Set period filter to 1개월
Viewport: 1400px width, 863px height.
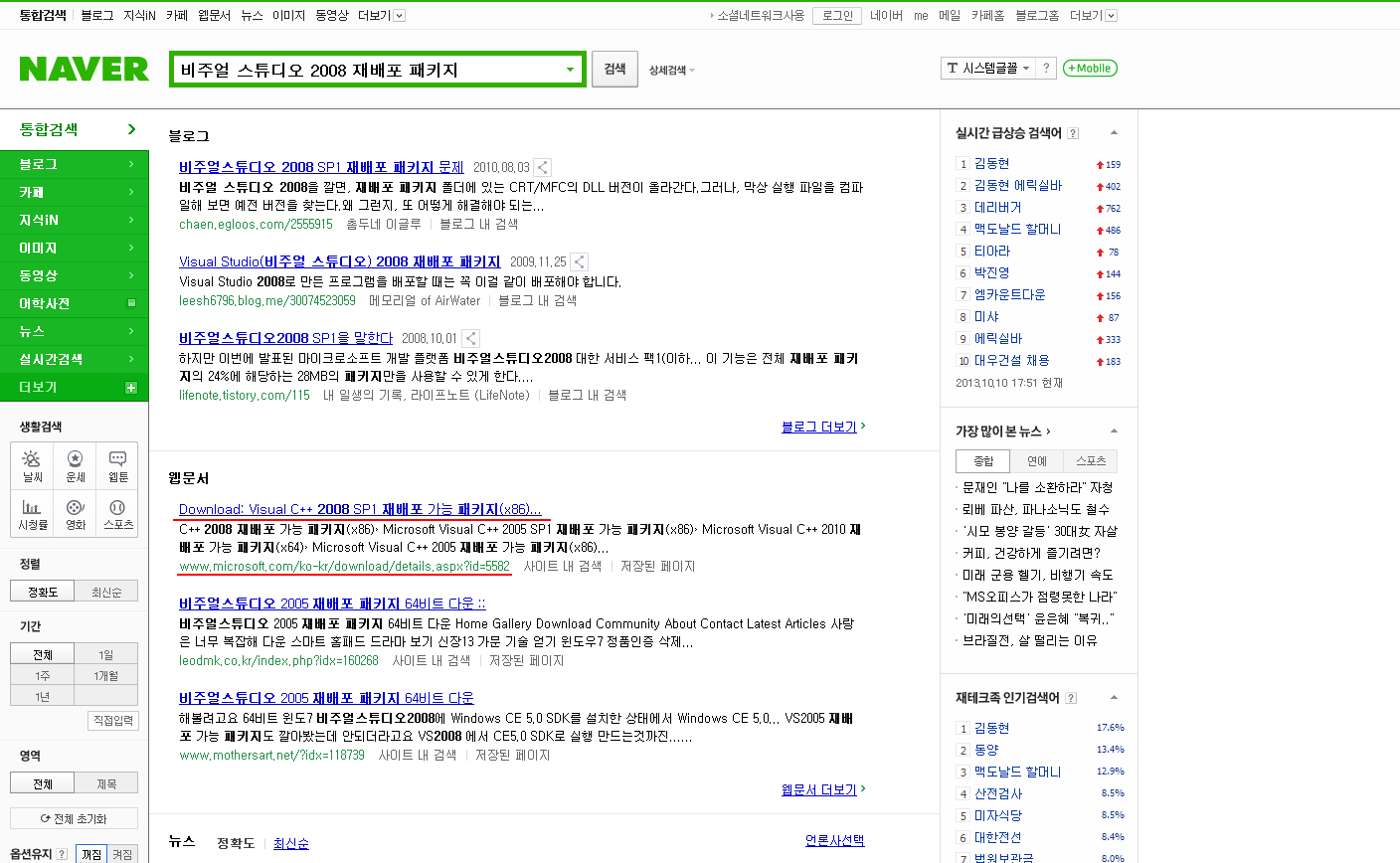(x=106, y=675)
